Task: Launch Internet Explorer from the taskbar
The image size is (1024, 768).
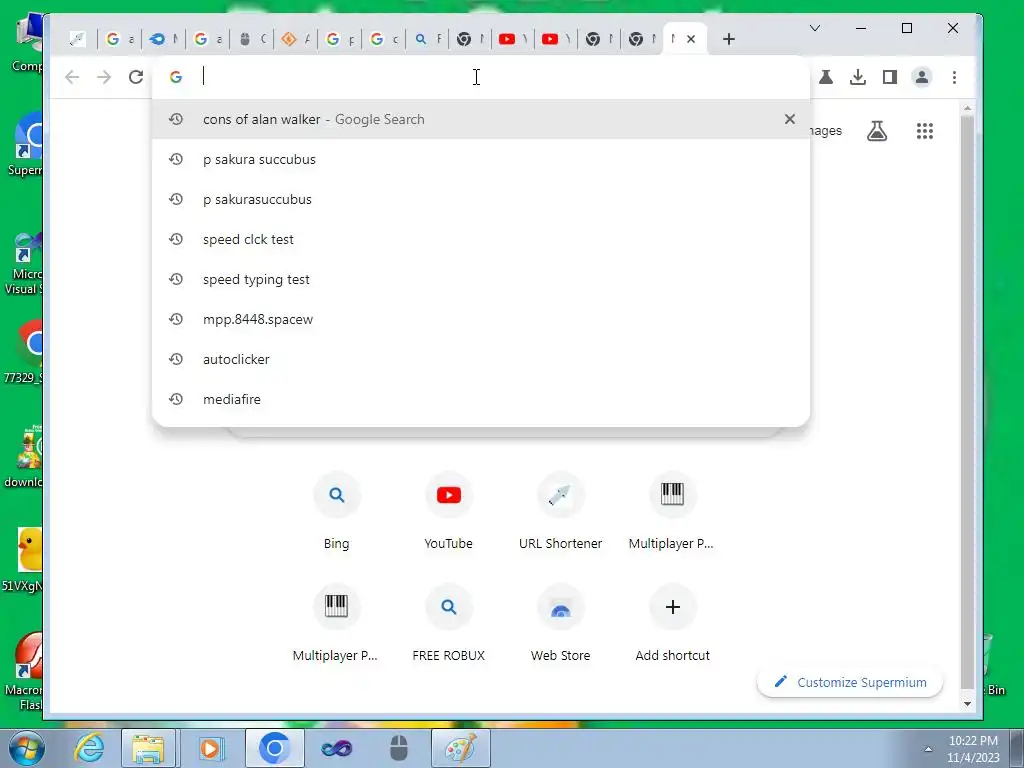Action: (x=89, y=748)
